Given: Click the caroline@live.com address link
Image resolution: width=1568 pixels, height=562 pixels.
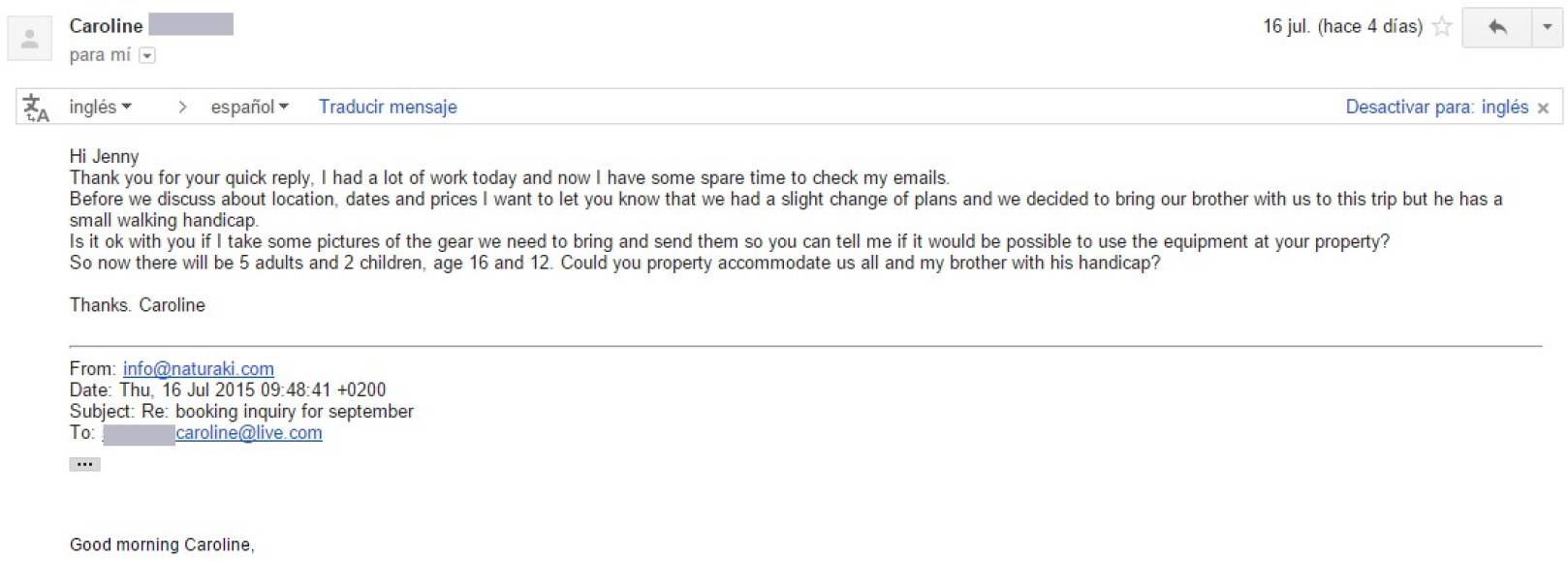Looking at the screenshot, I should (248, 433).
